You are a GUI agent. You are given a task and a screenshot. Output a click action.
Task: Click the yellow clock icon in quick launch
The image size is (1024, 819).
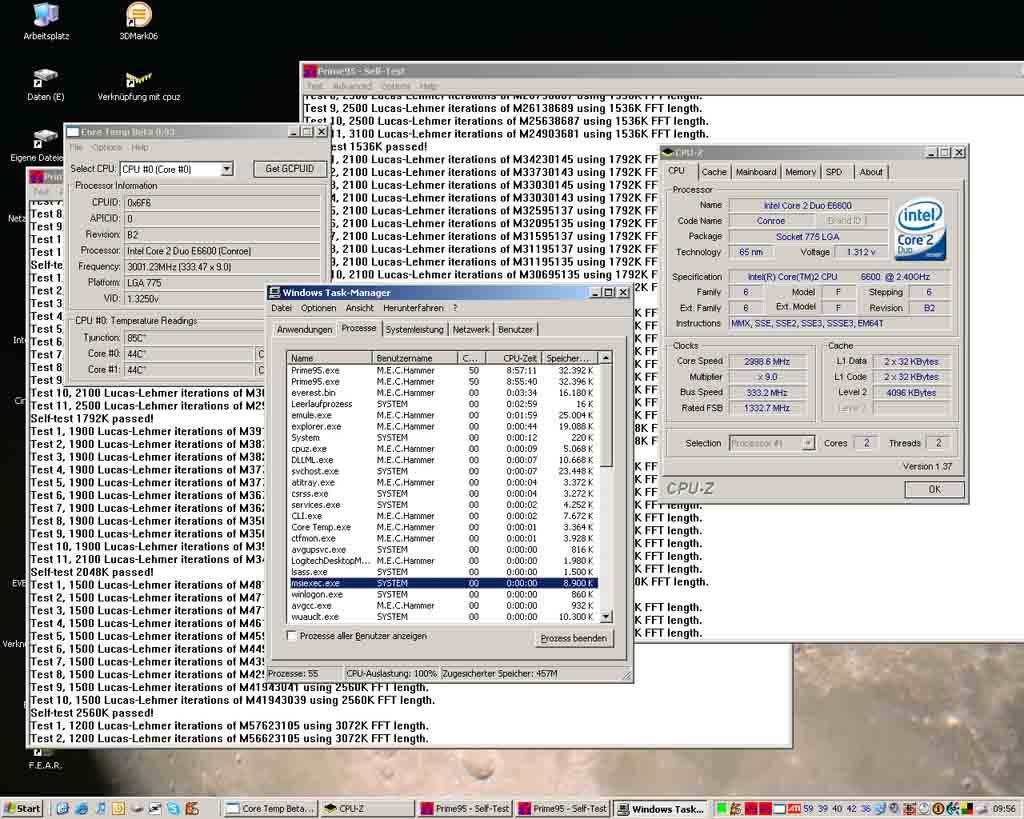click(118, 809)
